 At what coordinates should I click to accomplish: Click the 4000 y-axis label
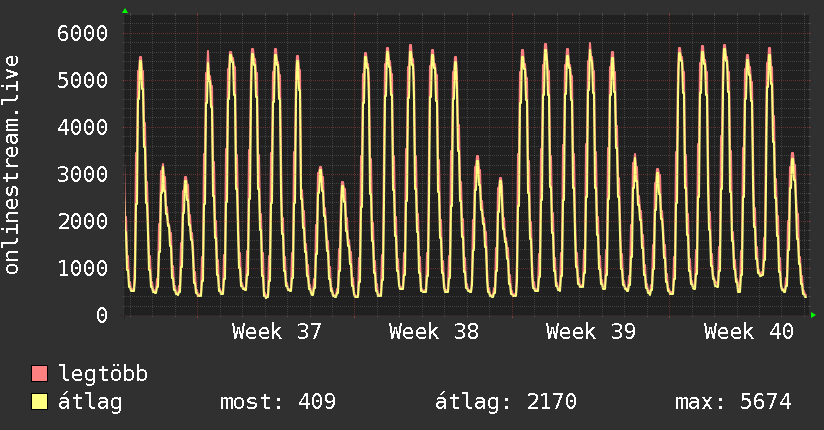(83, 127)
